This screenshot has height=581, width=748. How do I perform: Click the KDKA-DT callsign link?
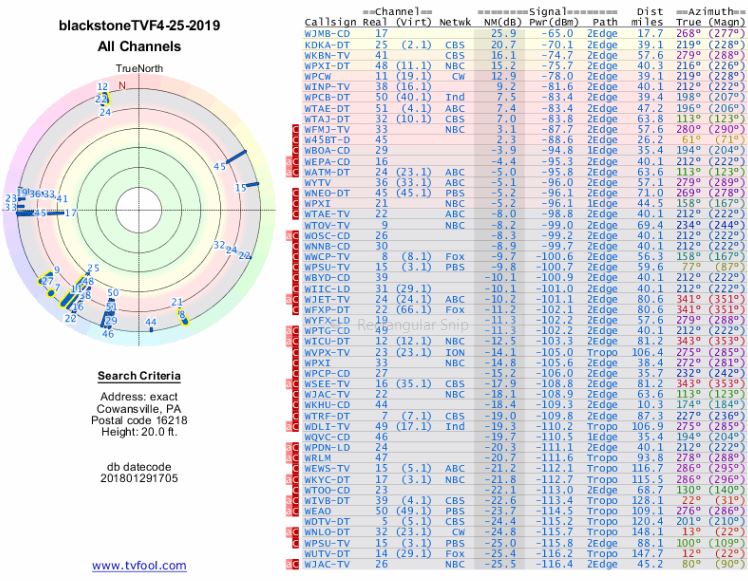pyautogui.click(x=330, y=45)
